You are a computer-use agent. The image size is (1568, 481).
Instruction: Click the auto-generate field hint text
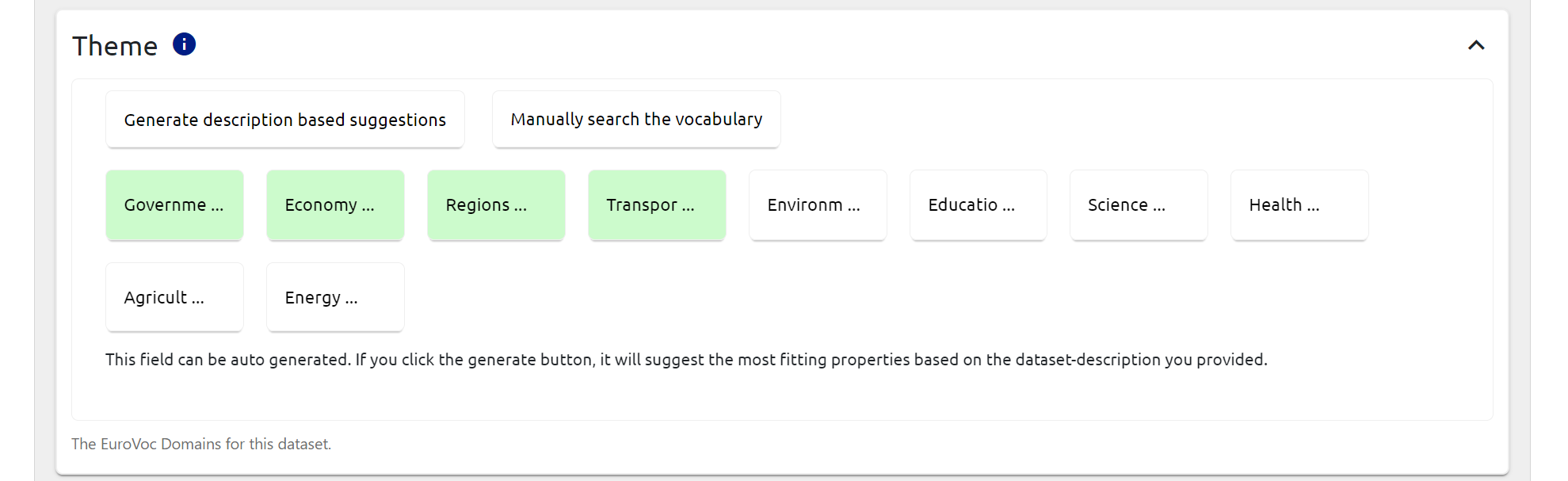686,360
